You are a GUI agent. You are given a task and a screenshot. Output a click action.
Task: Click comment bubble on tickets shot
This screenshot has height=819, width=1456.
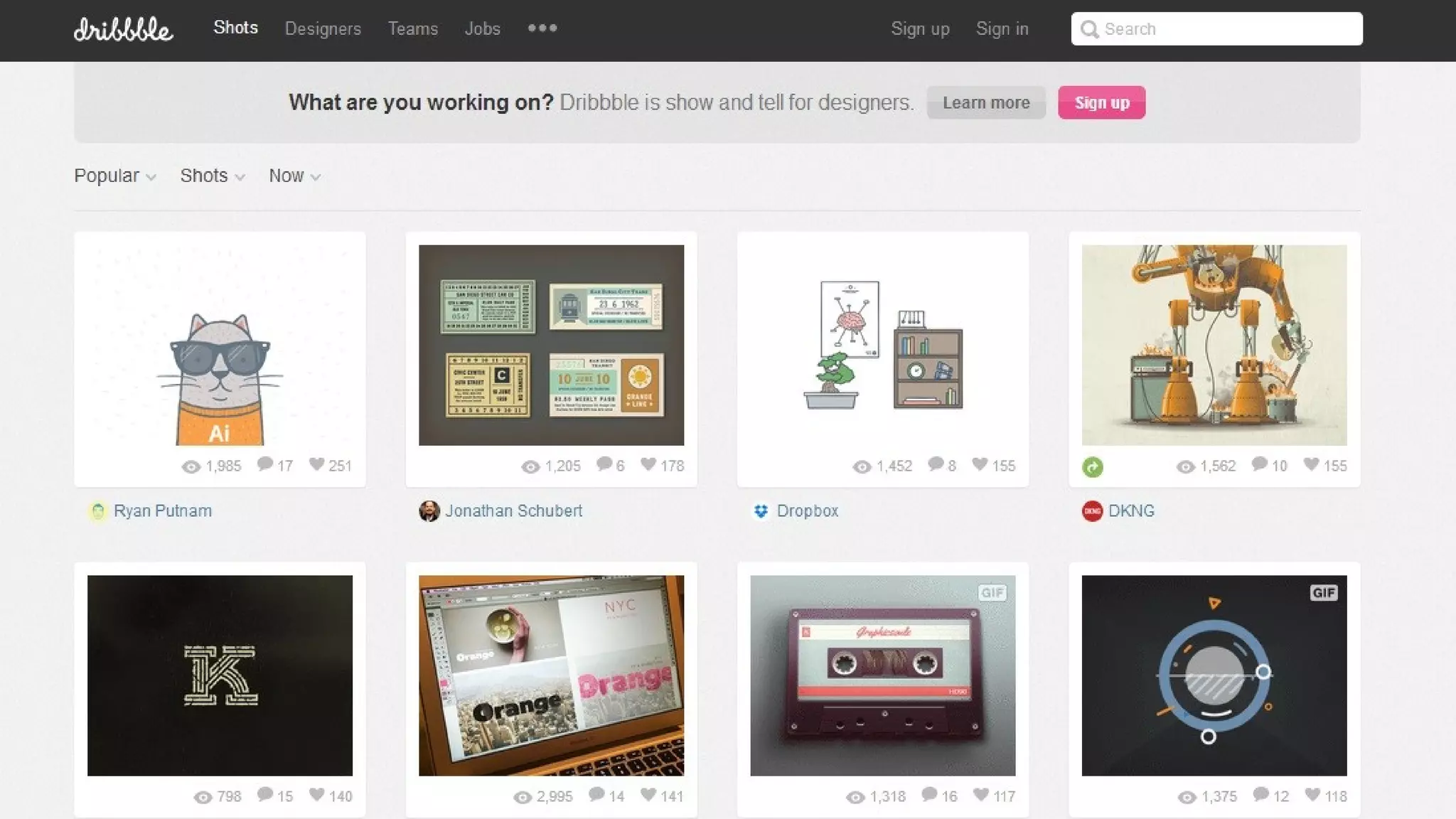click(x=604, y=464)
